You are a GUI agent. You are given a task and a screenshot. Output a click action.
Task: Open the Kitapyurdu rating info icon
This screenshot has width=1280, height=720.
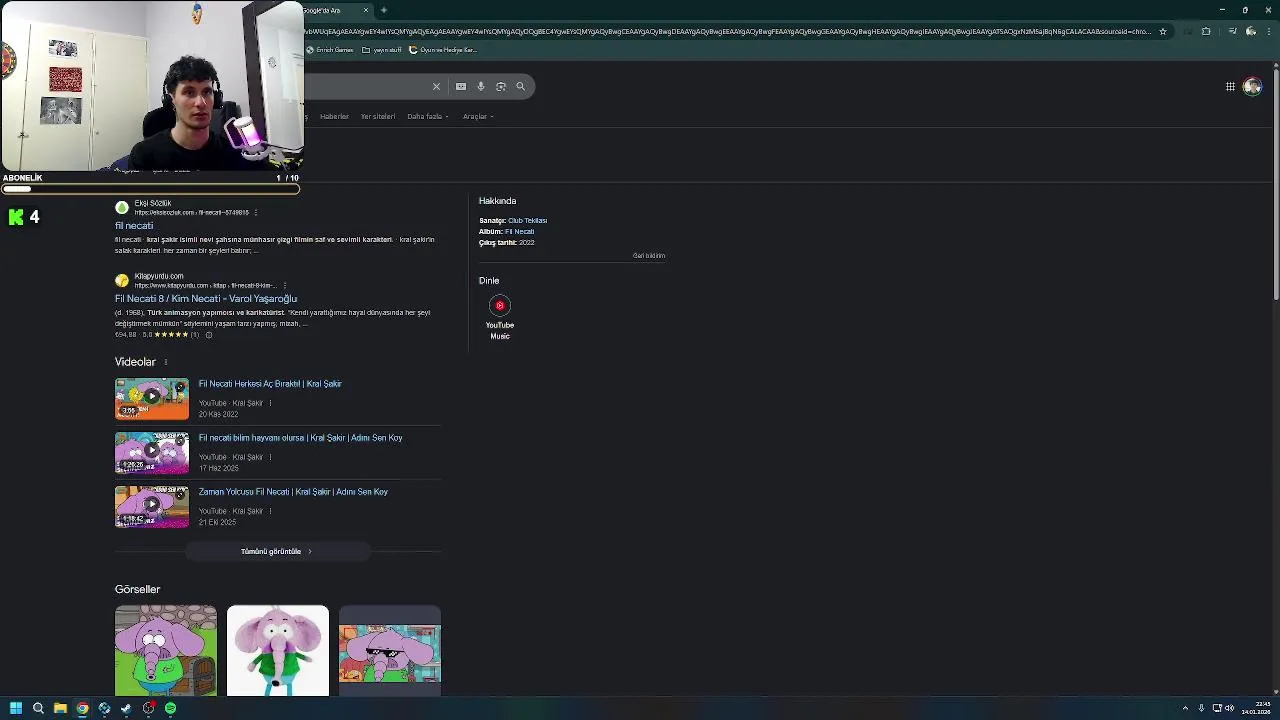(208, 335)
